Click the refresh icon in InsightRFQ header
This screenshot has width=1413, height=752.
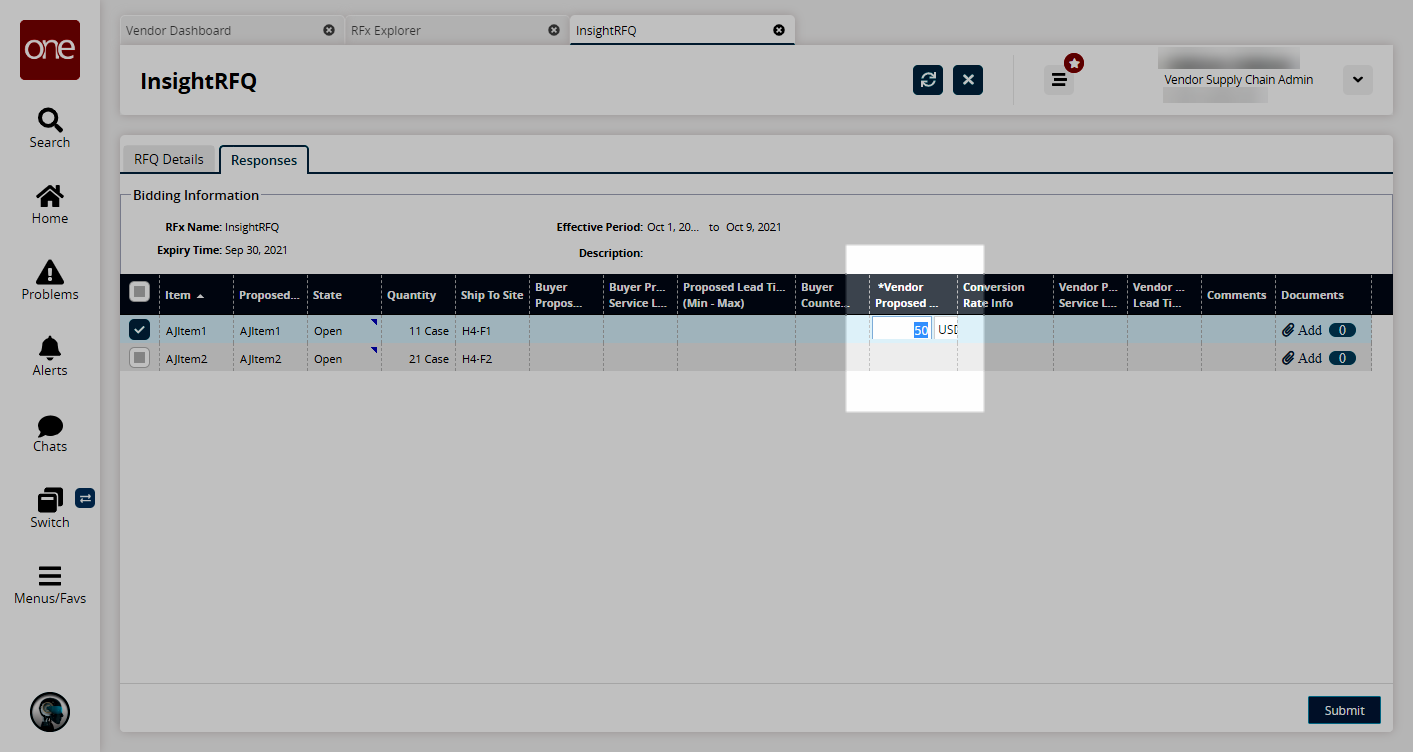point(927,80)
